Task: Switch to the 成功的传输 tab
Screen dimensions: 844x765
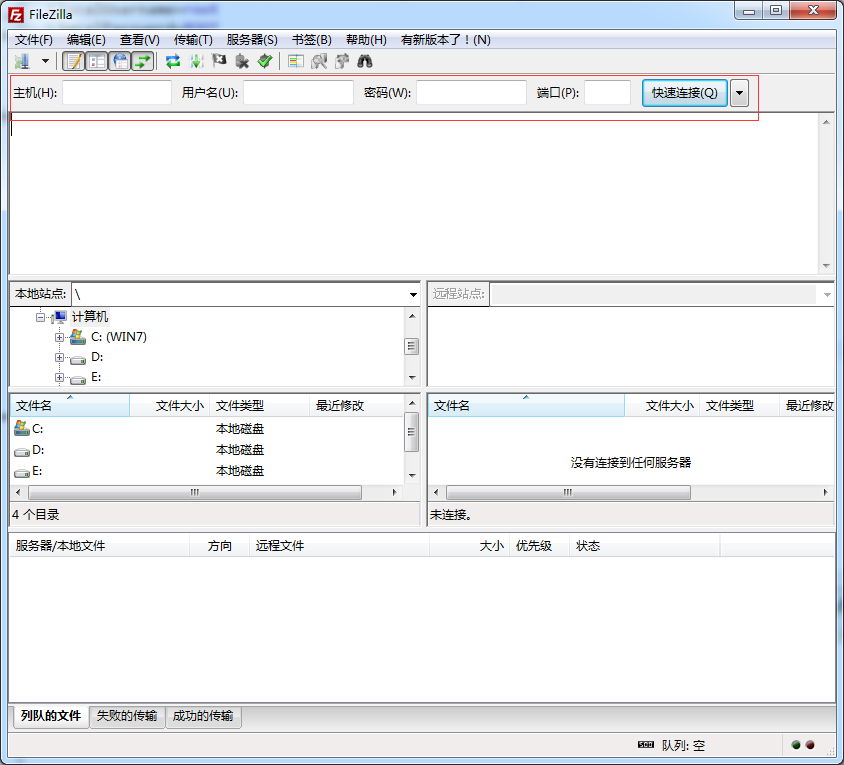Action: 203,715
